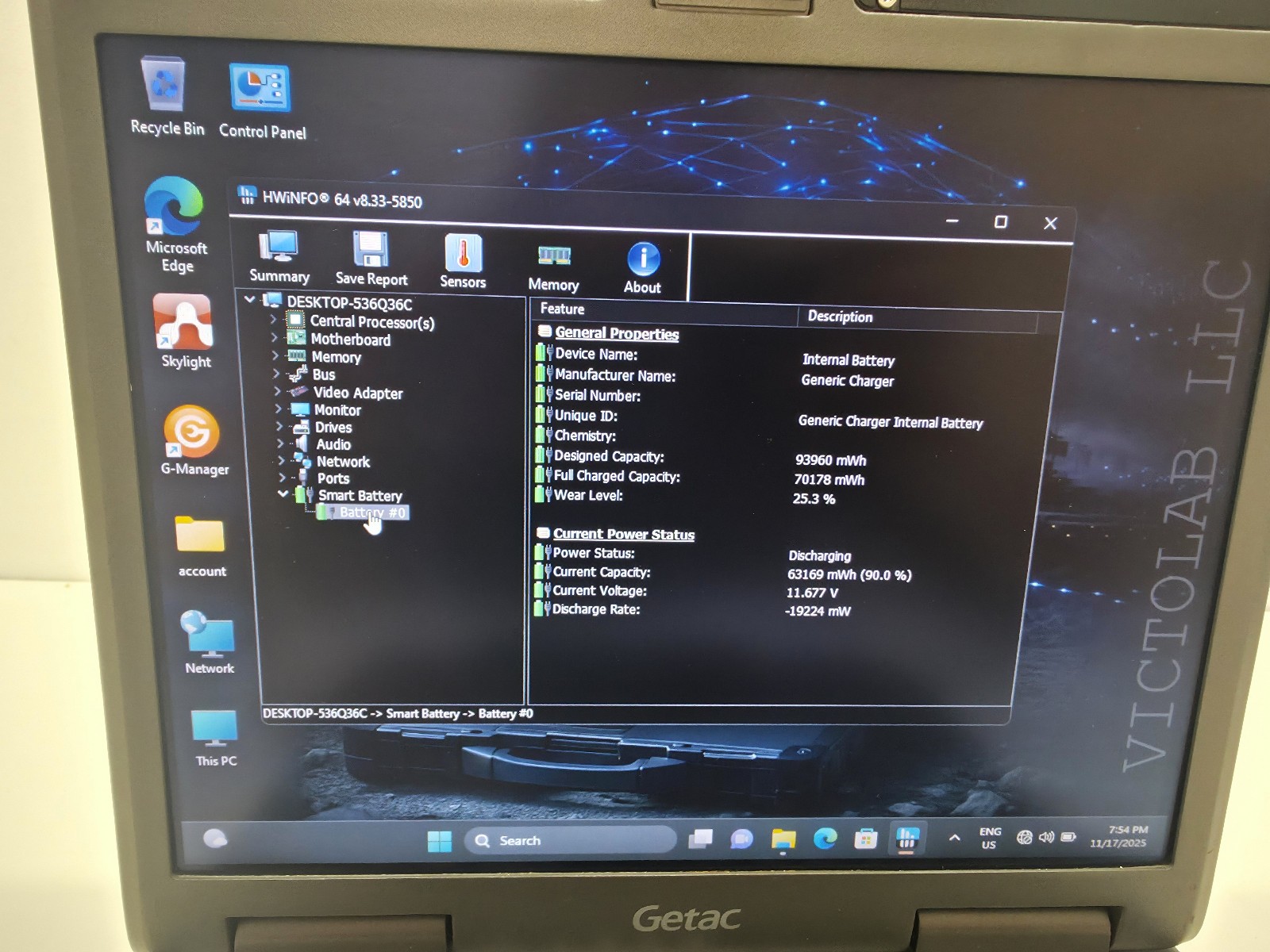Click the 93960 mWh value
Screen dimensions: 1270x952
(x=830, y=460)
